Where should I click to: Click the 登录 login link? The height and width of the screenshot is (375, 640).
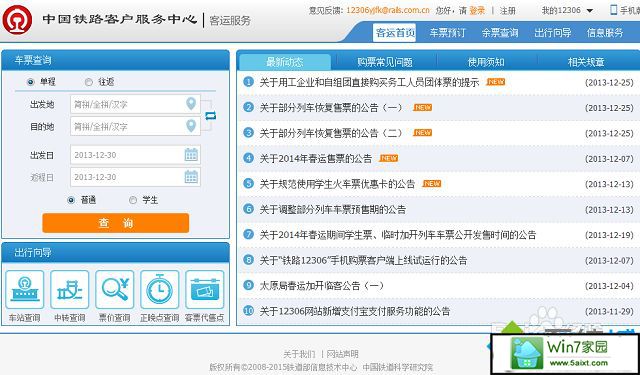coord(477,11)
